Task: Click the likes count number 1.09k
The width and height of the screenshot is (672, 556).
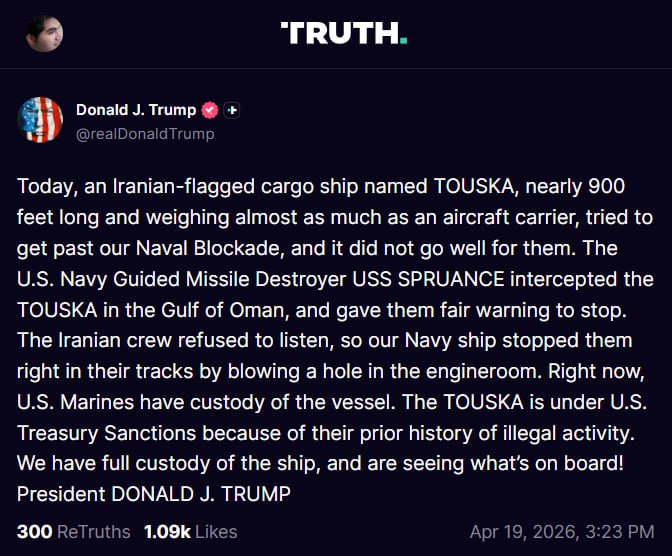Action: click(167, 531)
